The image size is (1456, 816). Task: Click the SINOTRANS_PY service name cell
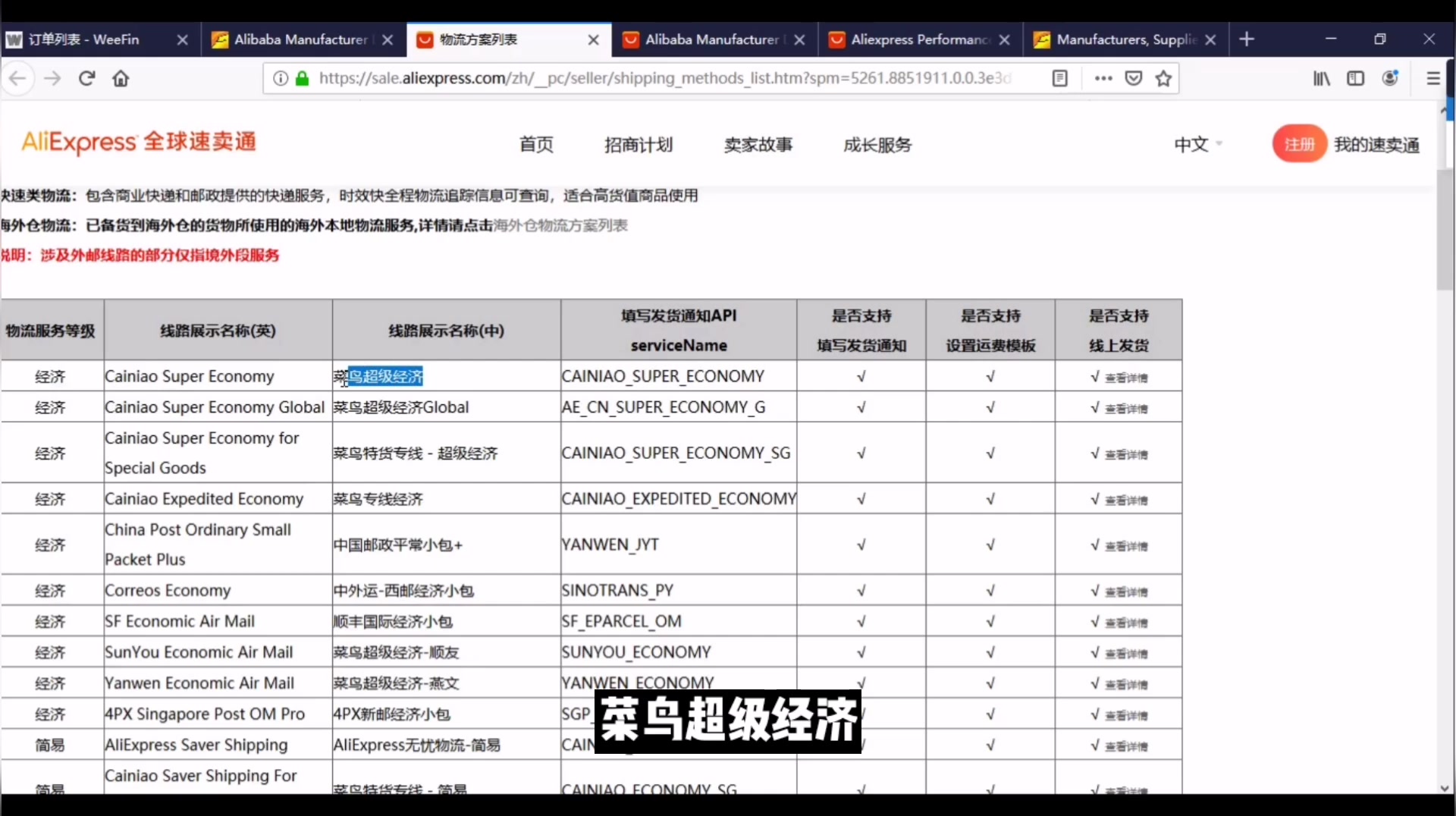(679, 590)
